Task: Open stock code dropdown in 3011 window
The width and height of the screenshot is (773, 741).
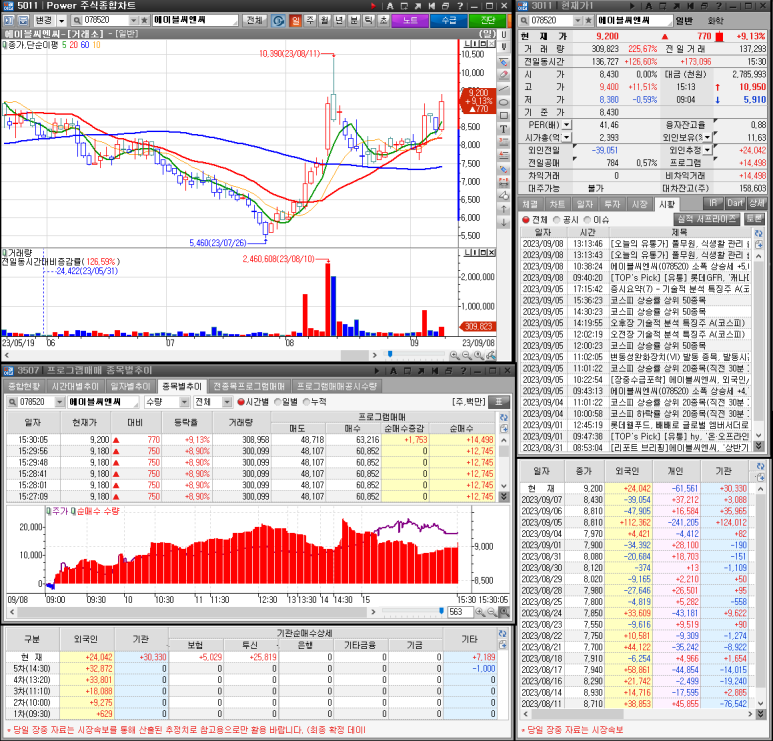Action: tap(578, 21)
